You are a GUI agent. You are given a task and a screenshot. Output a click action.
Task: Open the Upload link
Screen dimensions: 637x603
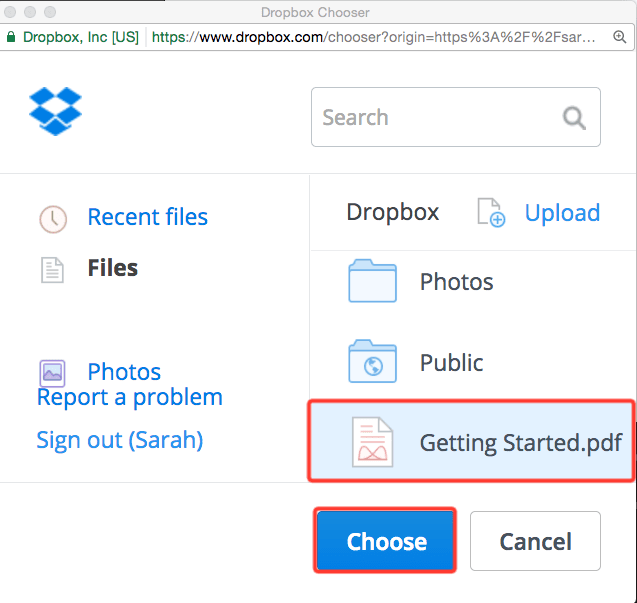pyautogui.click(x=562, y=213)
